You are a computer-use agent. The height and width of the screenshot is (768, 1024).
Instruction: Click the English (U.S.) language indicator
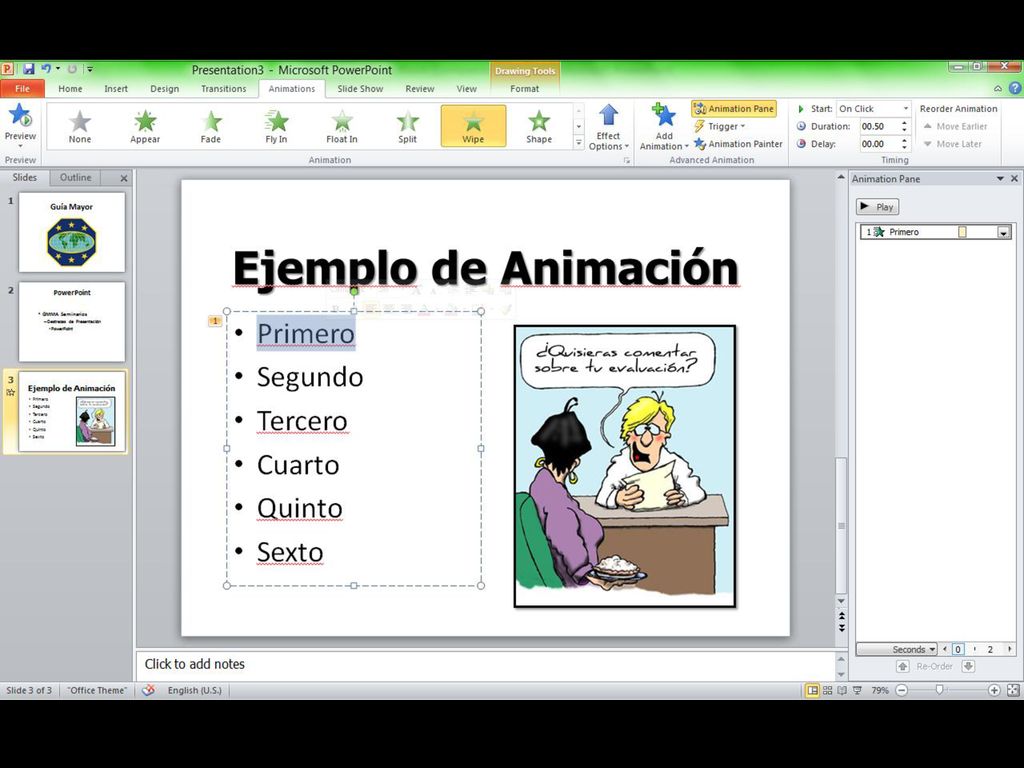(195, 690)
